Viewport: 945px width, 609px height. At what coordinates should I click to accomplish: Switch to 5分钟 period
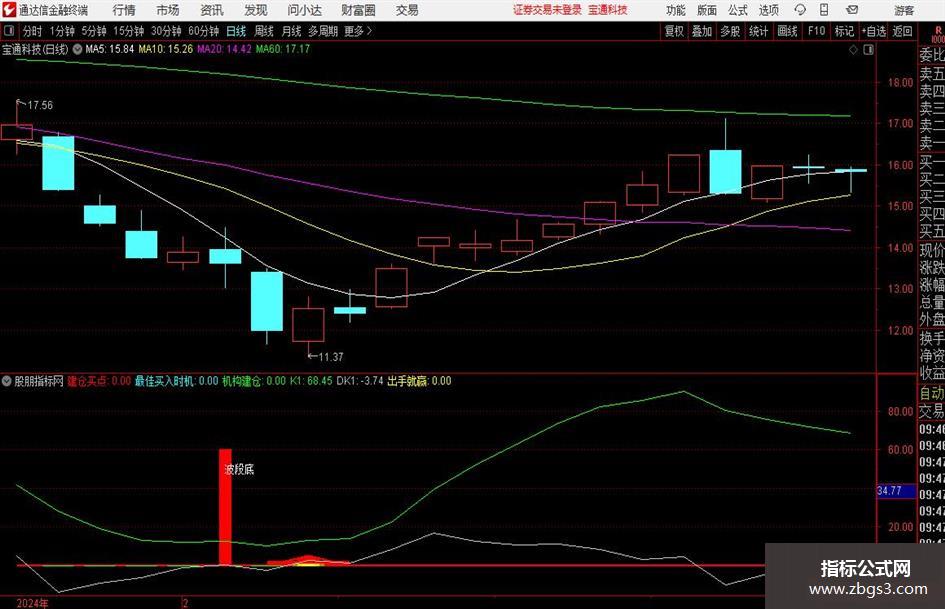pyautogui.click(x=93, y=31)
